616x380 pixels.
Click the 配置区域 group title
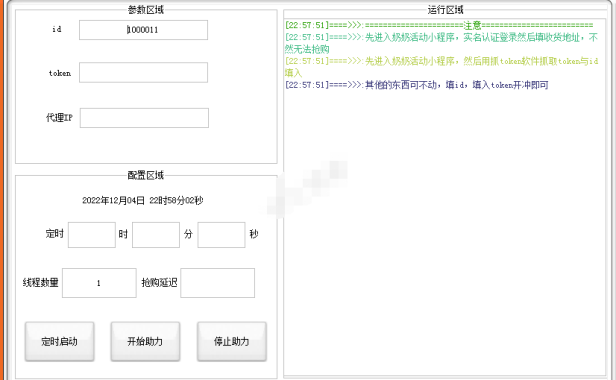(146, 175)
